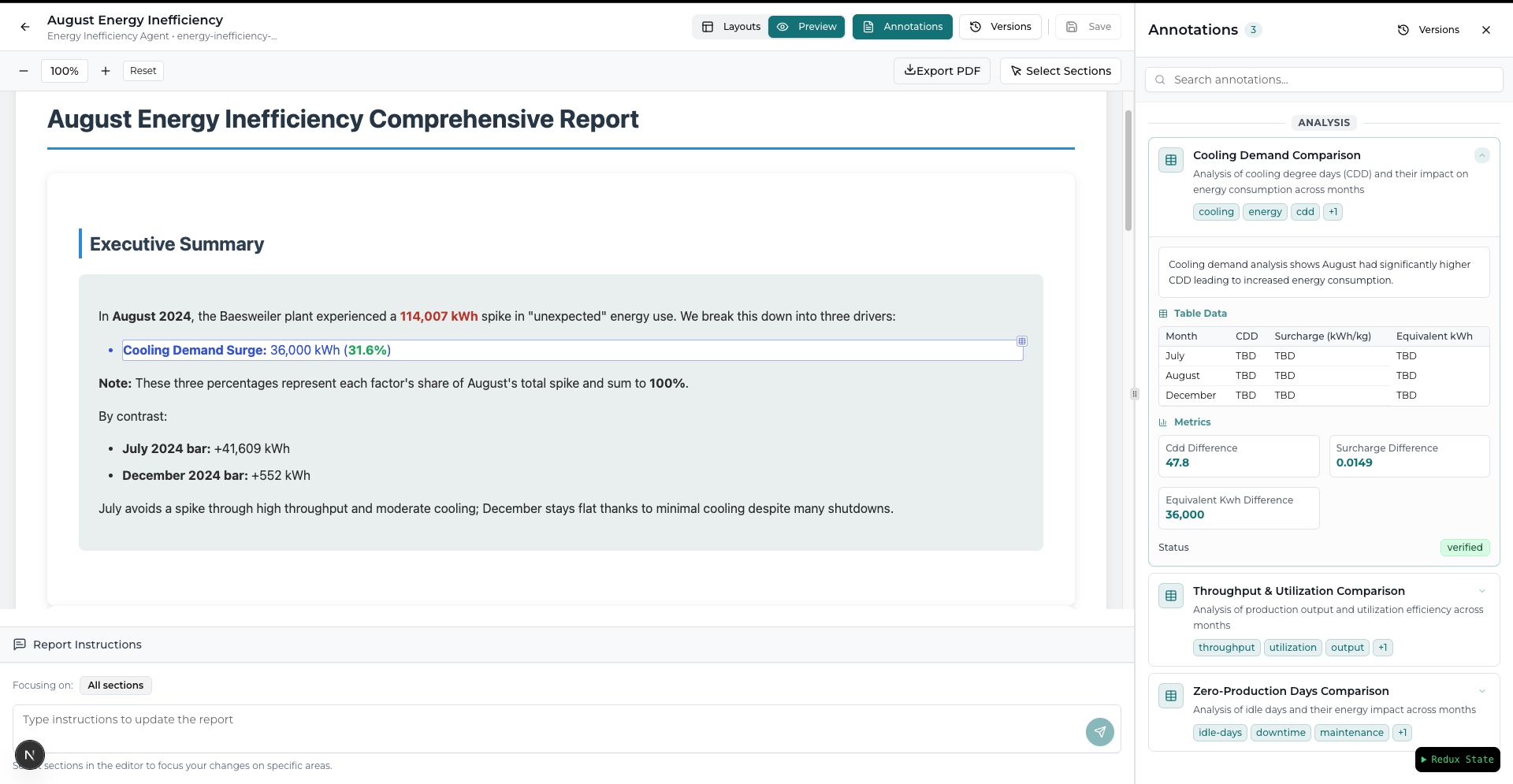Click the July 2024 bar bullet
Image resolution: width=1513 pixels, height=784 pixels.
[x=206, y=449]
